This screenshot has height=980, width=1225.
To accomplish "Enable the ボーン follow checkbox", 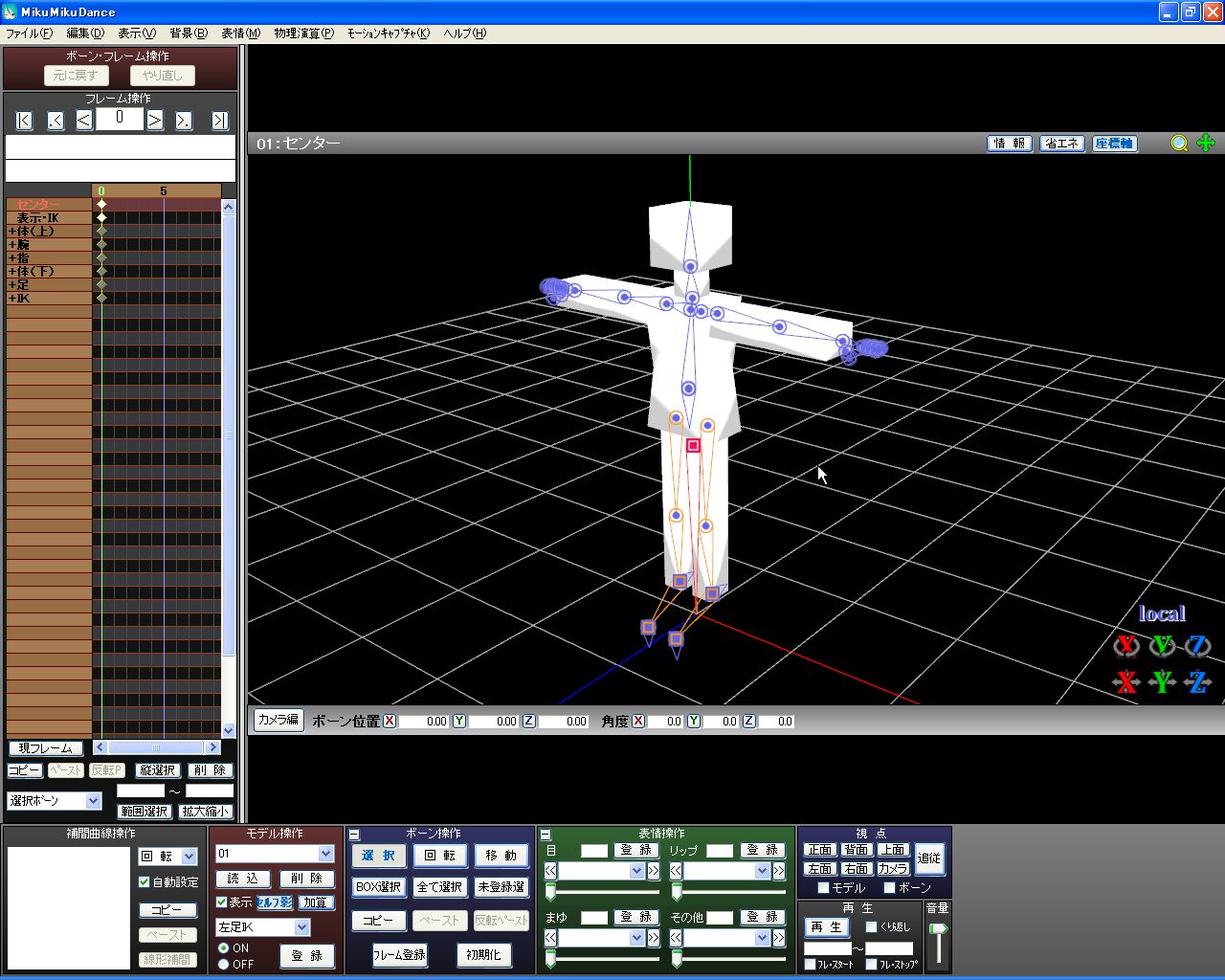I will (x=889, y=888).
